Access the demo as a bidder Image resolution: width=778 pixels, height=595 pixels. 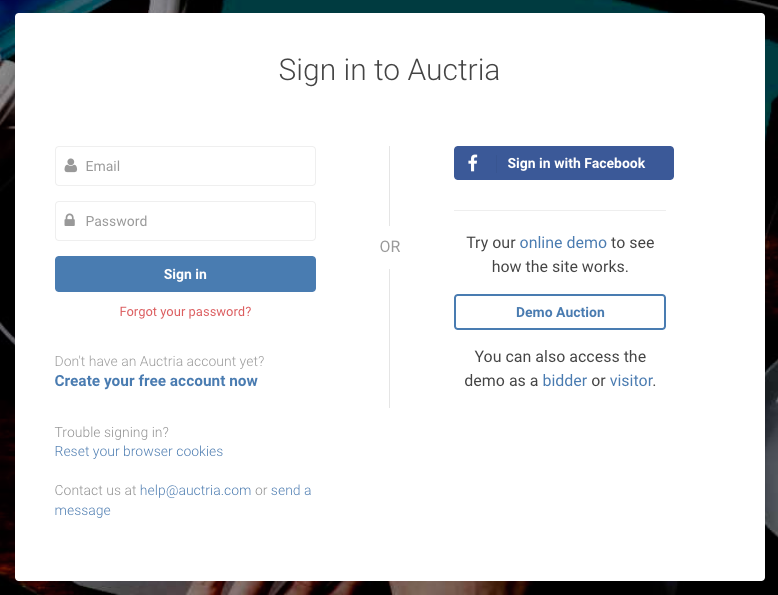565,381
